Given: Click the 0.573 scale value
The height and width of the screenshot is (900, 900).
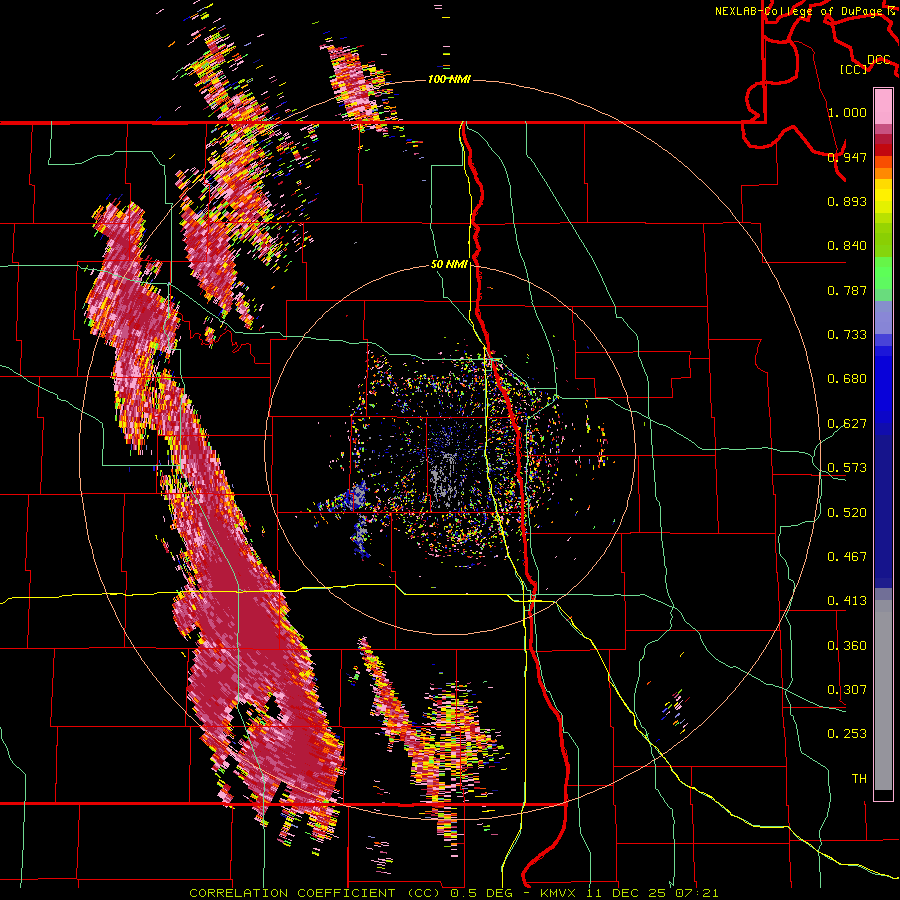Looking at the screenshot, I should pyautogui.click(x=847, y=468).
